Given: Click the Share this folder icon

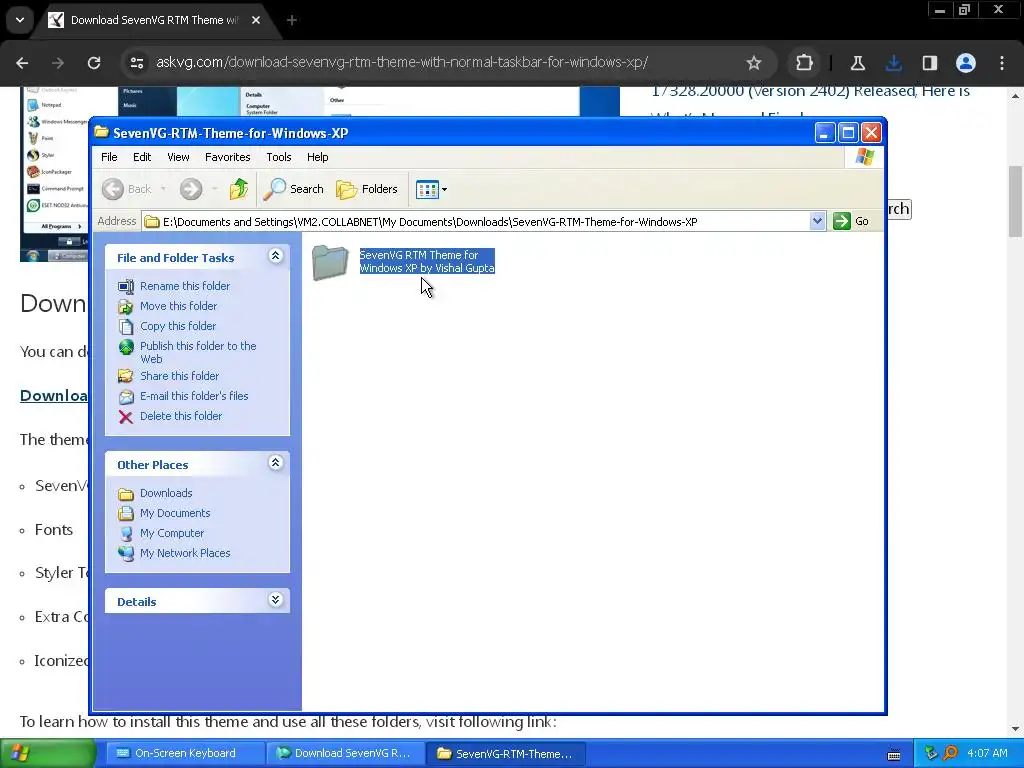Looking at the screenshot, I should click(x=125, y=376).
